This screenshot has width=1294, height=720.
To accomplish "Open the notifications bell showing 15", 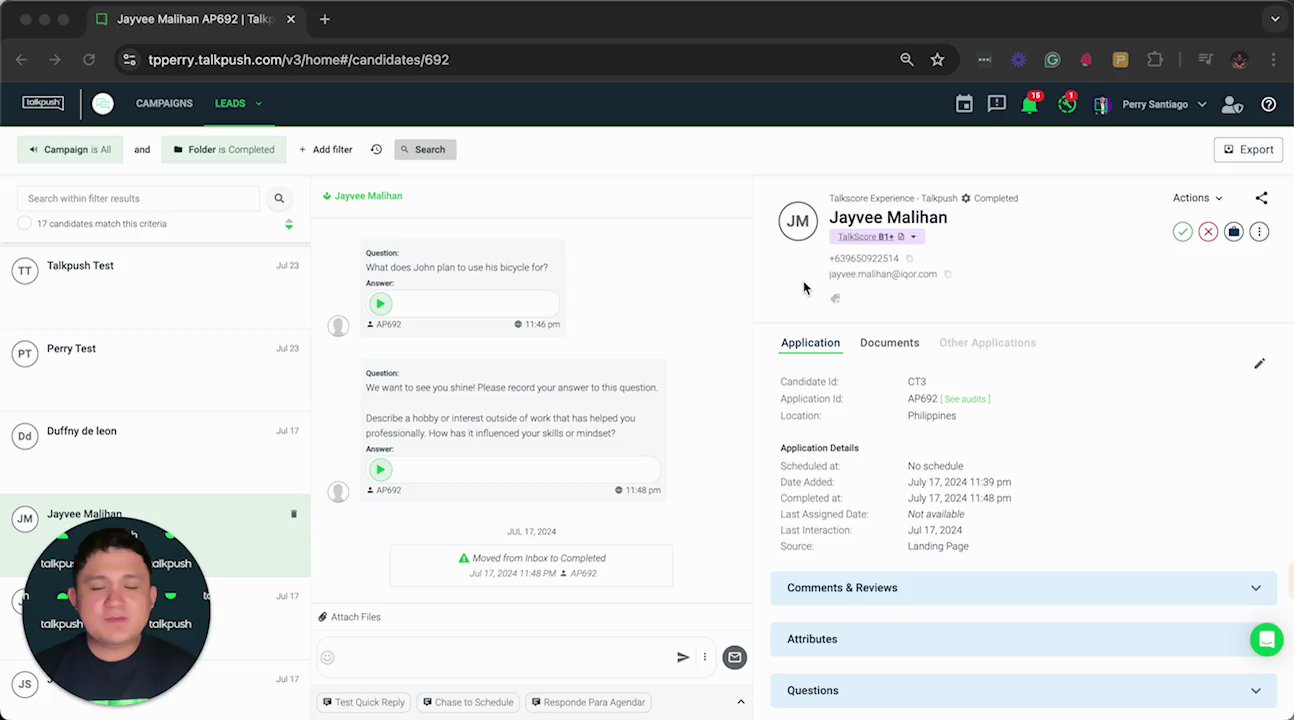I will [1030, 104].
